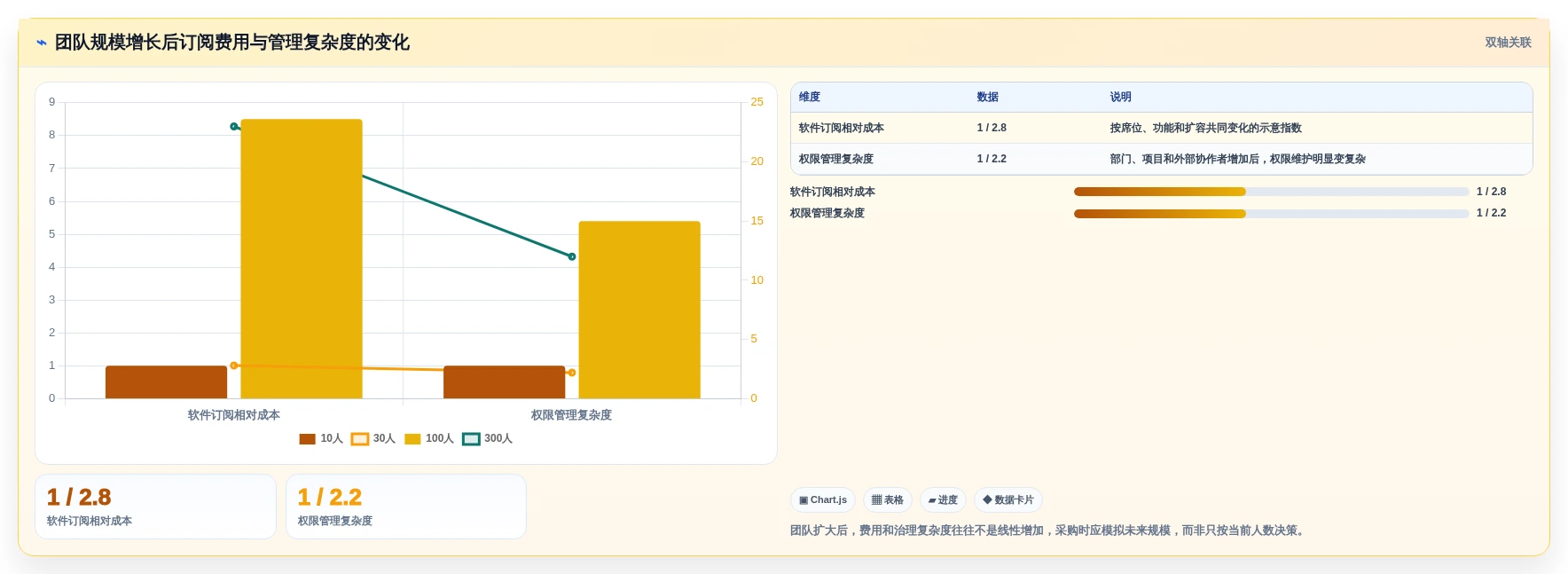Toggle the 10人 legend swatch
Viewport: 1568px width, 574px height.
pos(307,439)
